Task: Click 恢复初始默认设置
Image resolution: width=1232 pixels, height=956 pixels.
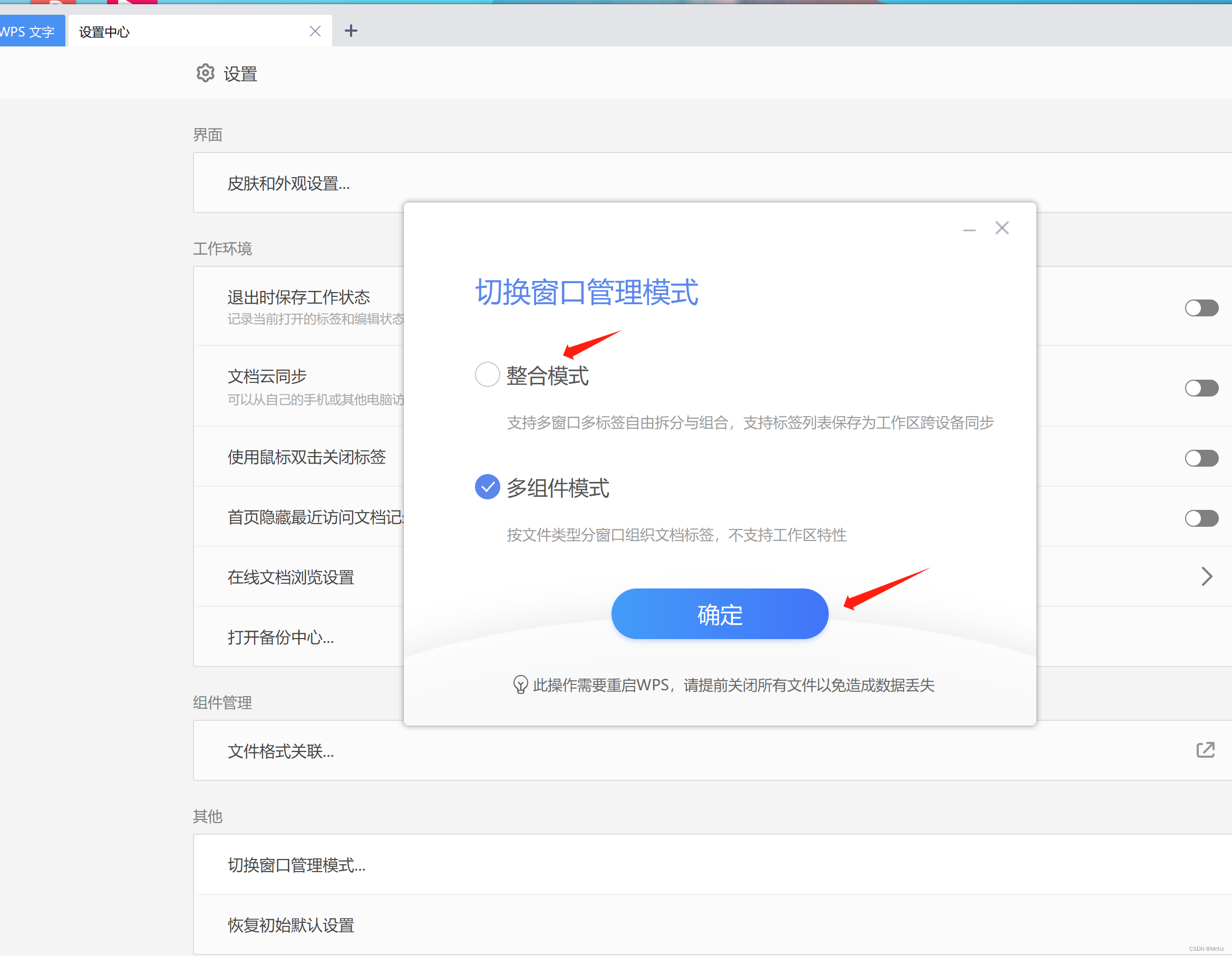Action: click(x=290, y=925)
